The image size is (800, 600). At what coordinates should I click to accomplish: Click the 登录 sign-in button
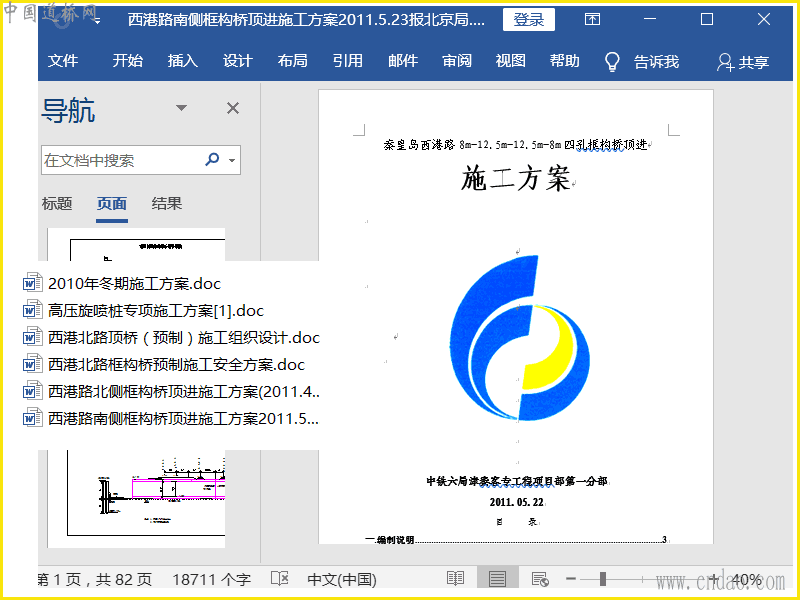click(x=529, y=19)
